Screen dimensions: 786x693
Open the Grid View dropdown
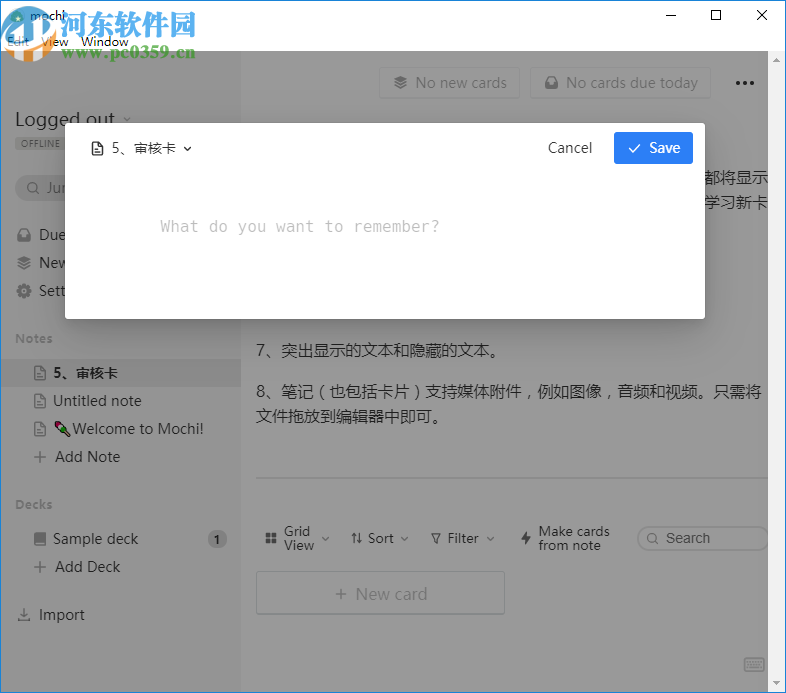pos(297,539)
